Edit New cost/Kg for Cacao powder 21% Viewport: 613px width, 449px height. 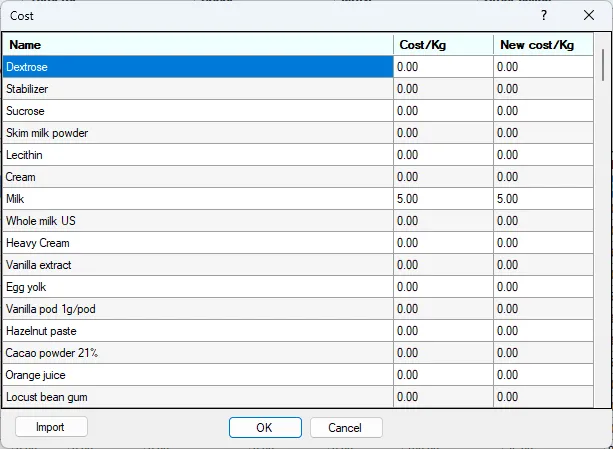[x=543, y=353]
